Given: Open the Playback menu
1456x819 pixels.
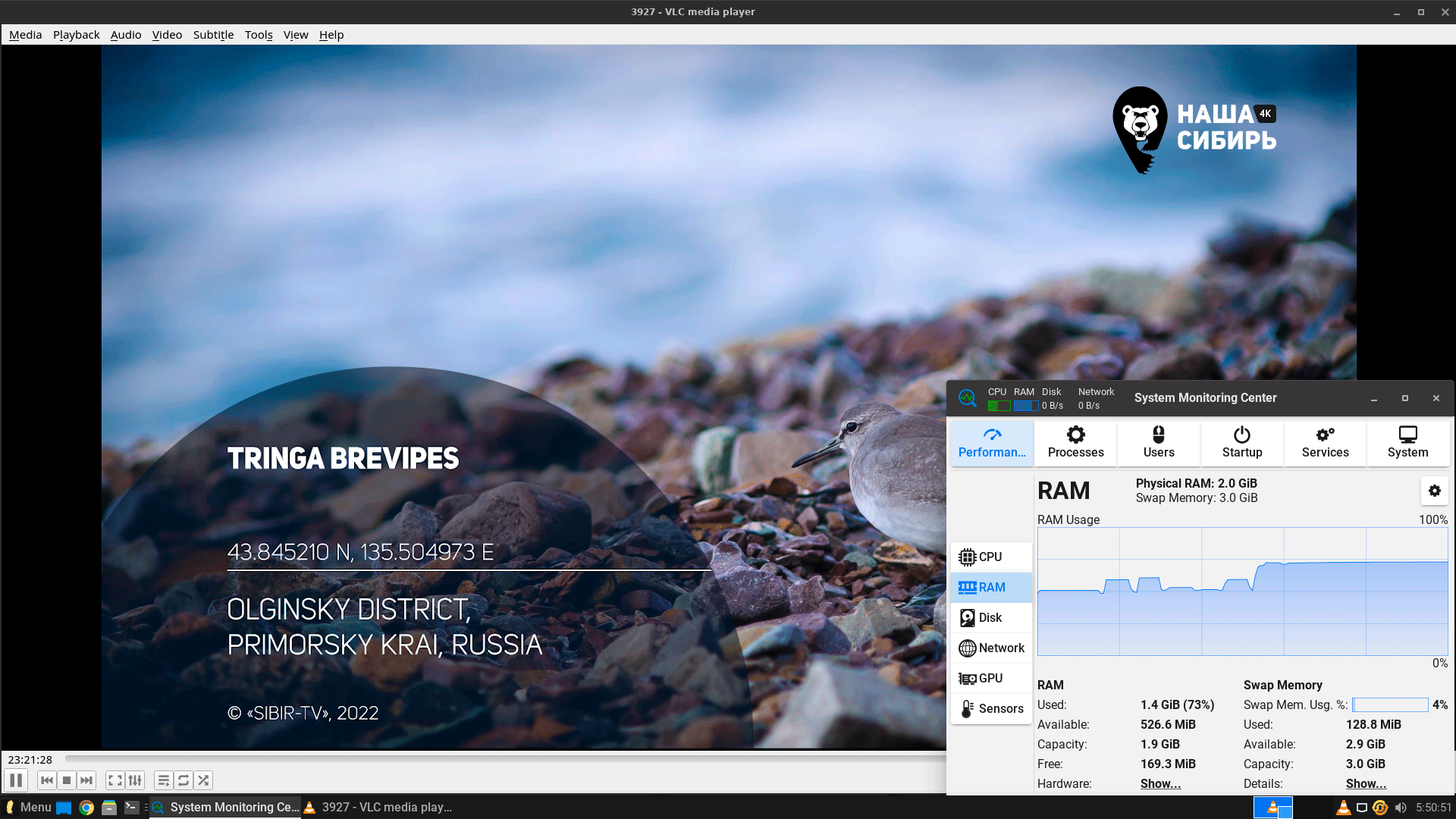Looking at the screenshot, I should tap(76, 35).
